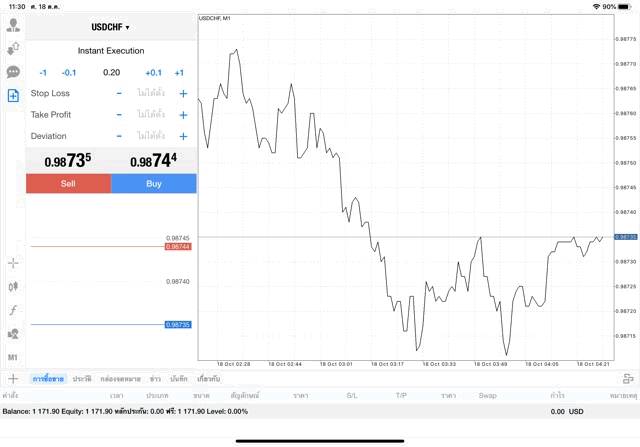Open the candlestick chart type icon
640x447 pixels.
click(13, 287)
